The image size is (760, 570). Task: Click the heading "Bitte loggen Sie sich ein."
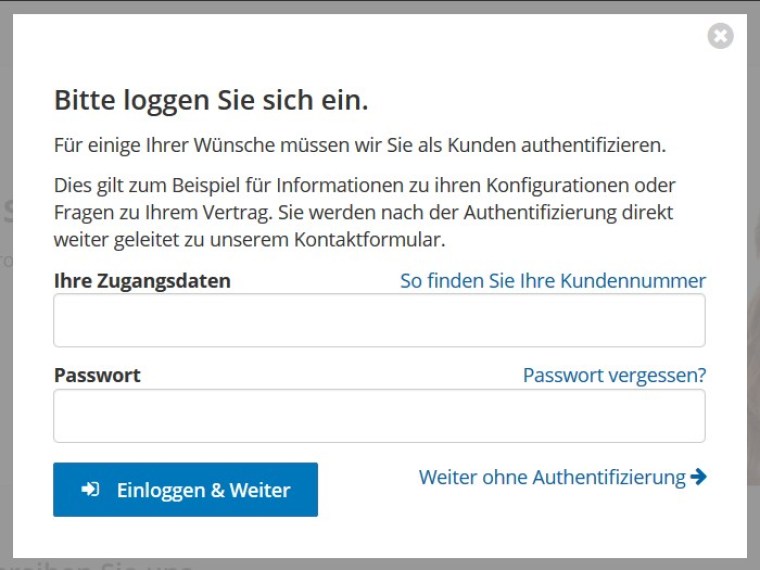coord(211,100)
